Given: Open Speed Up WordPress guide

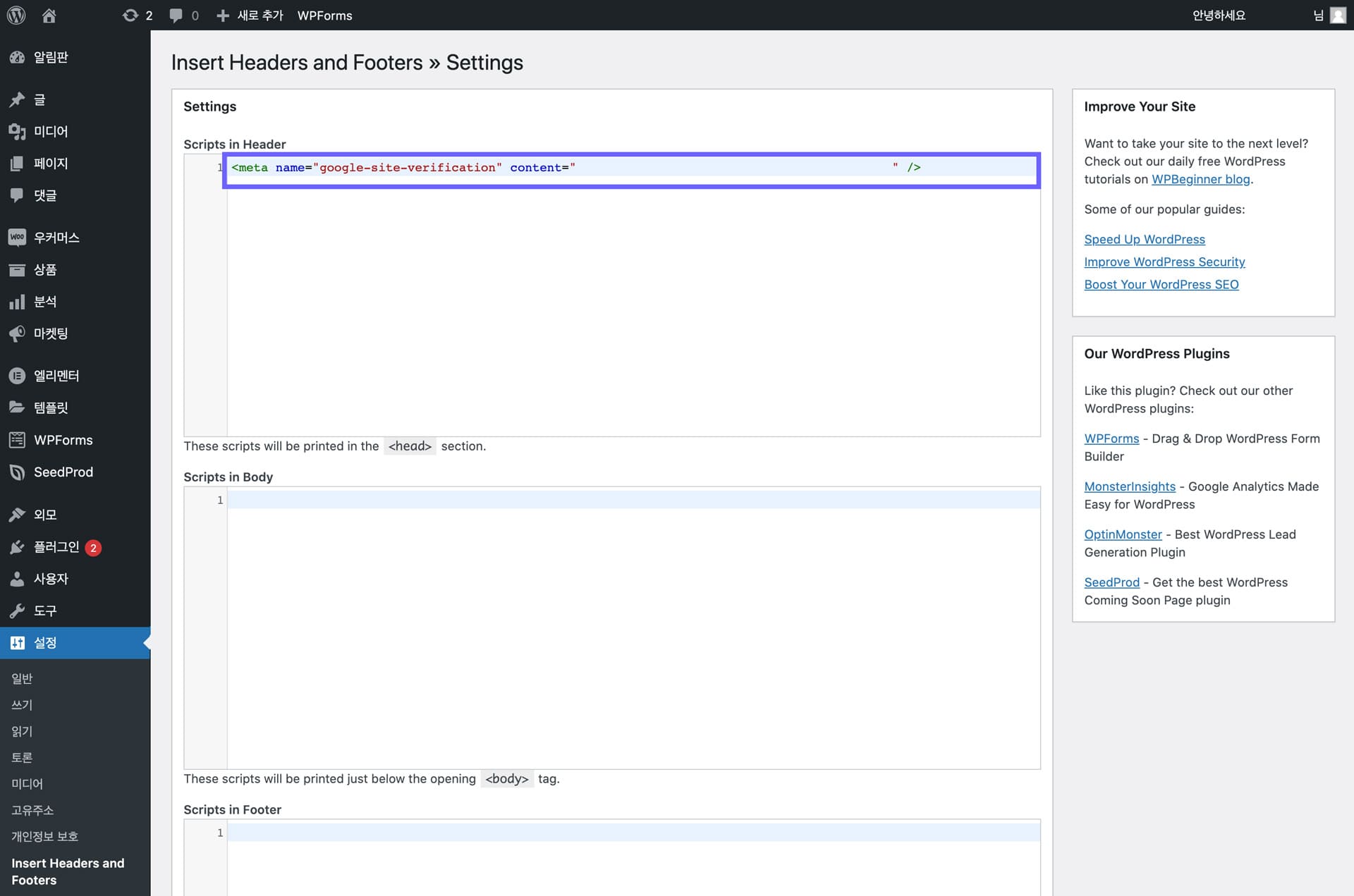Looking at the screenshot, I should (x=1144, y=239).
